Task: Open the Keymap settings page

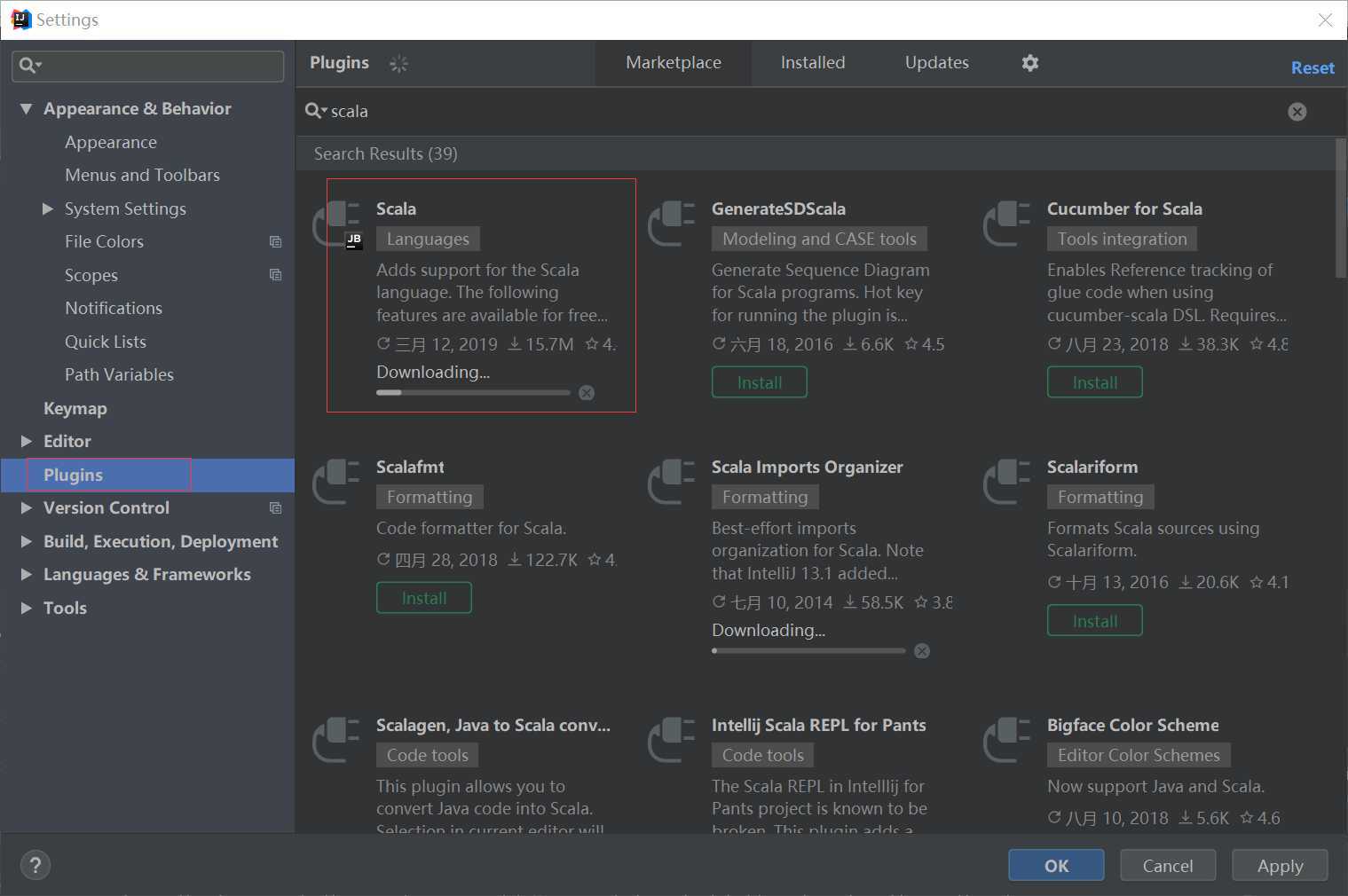Action: 75,408
